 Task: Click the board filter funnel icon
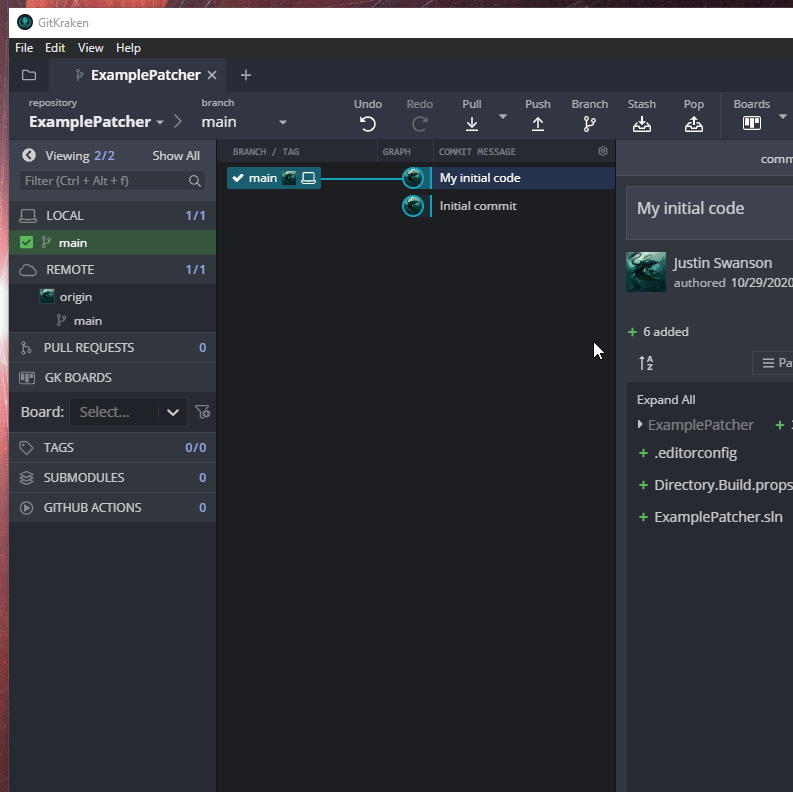[x=202, y=412]
